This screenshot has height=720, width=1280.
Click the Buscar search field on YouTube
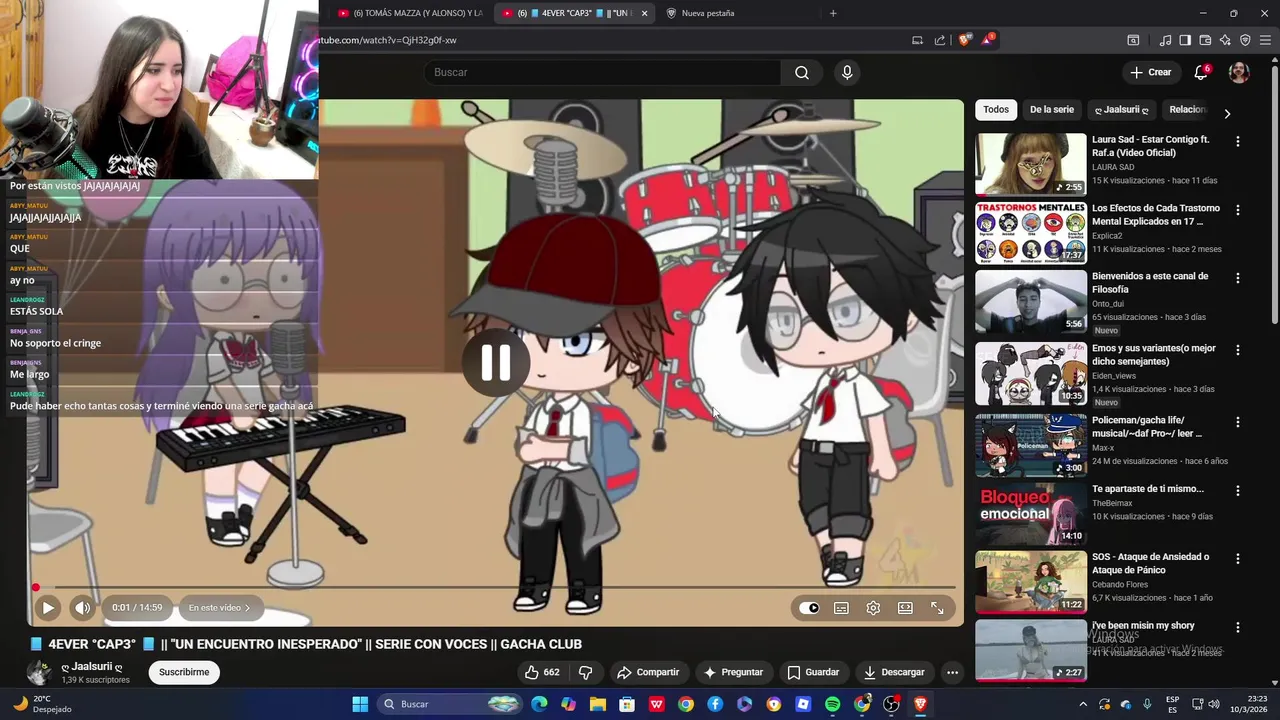tap(603, 72)
